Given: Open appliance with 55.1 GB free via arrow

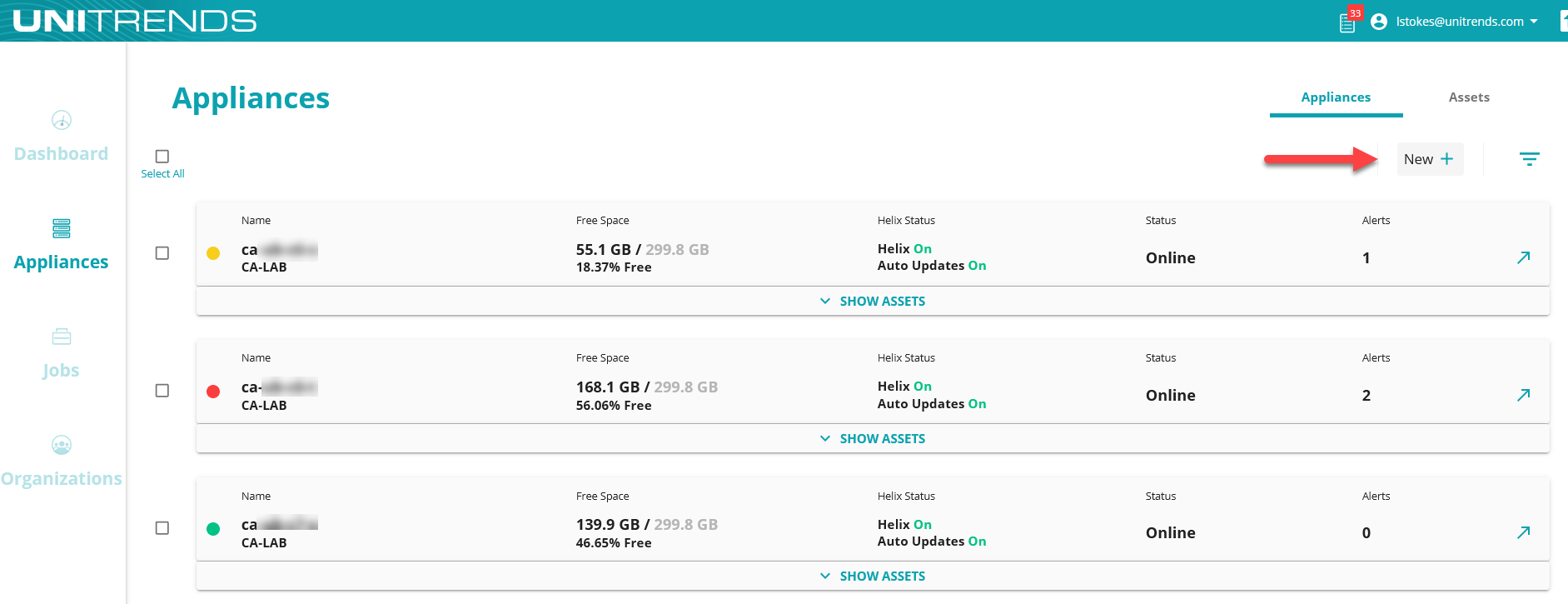Looking at the screenshot, I should (1524, 257).
